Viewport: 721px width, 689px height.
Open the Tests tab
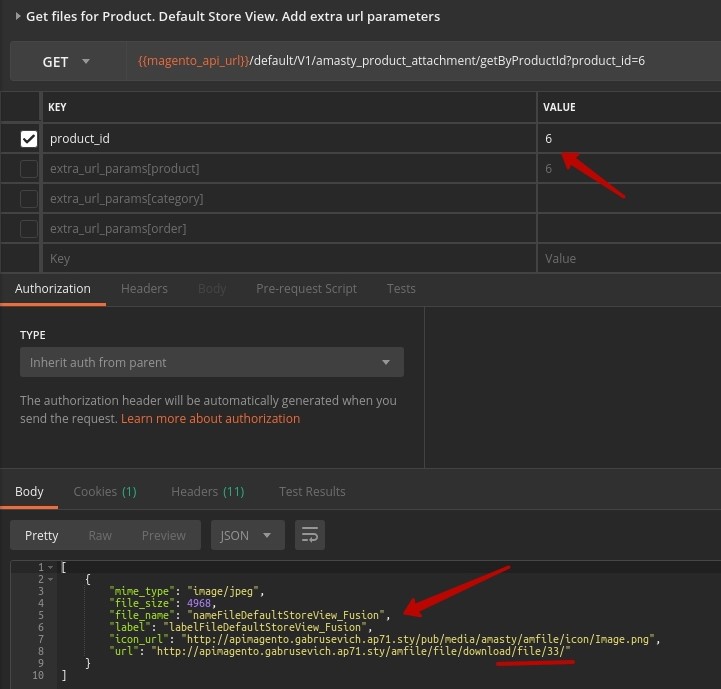pos(401,288)
